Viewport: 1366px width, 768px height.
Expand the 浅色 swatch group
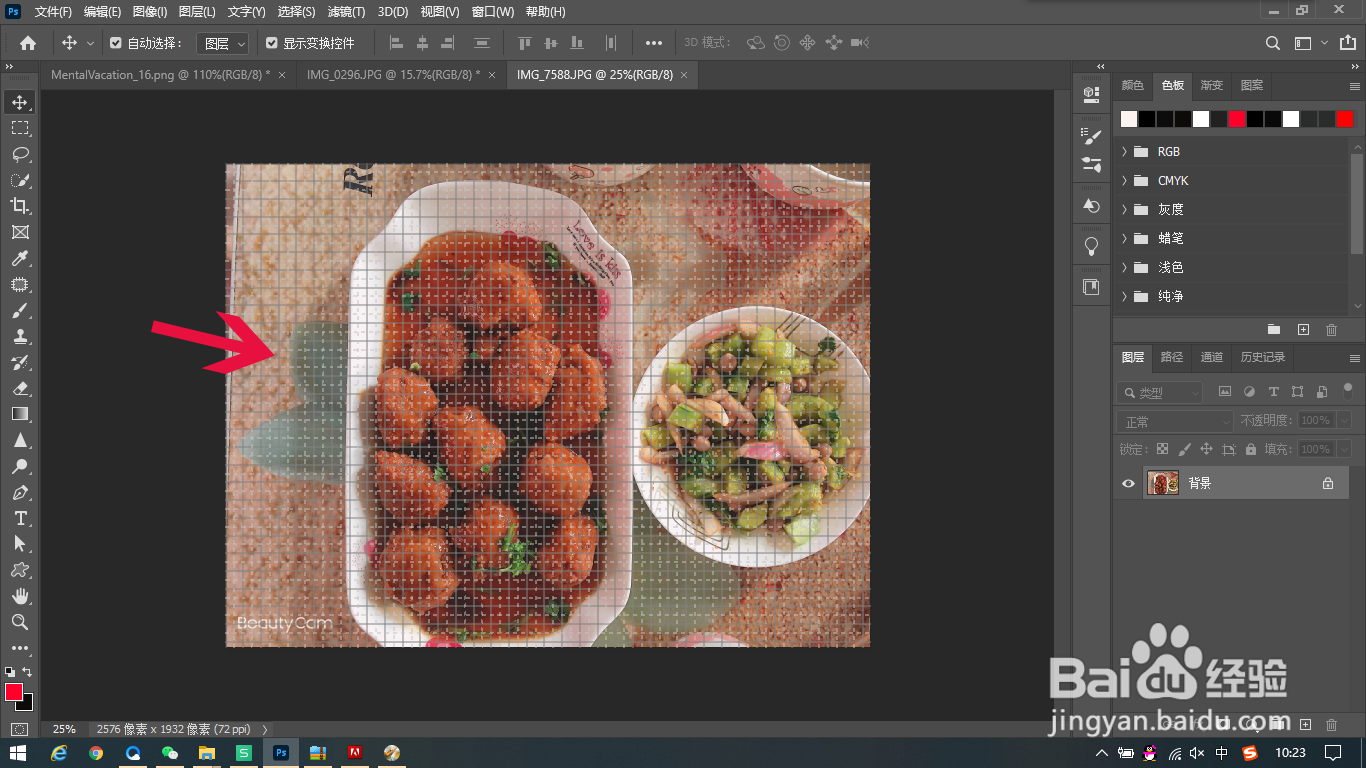coord(1124,268)
